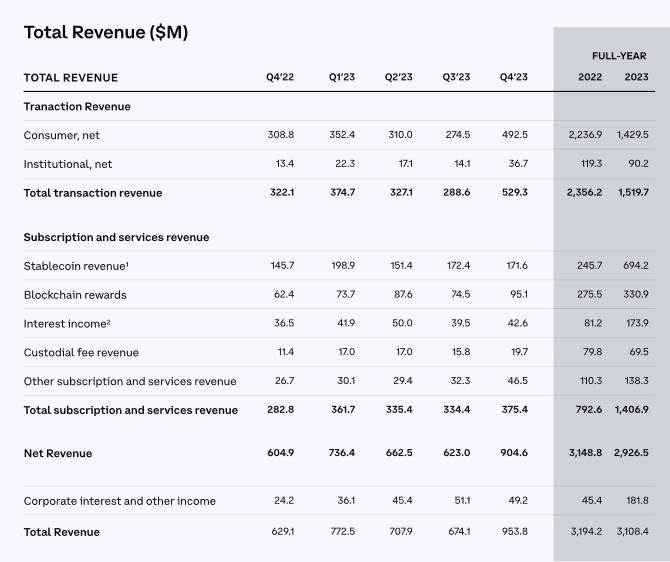Viewport: 670px width, 562px height.
Task: Click the Consumer, net row label
Action: coord(61,135)
